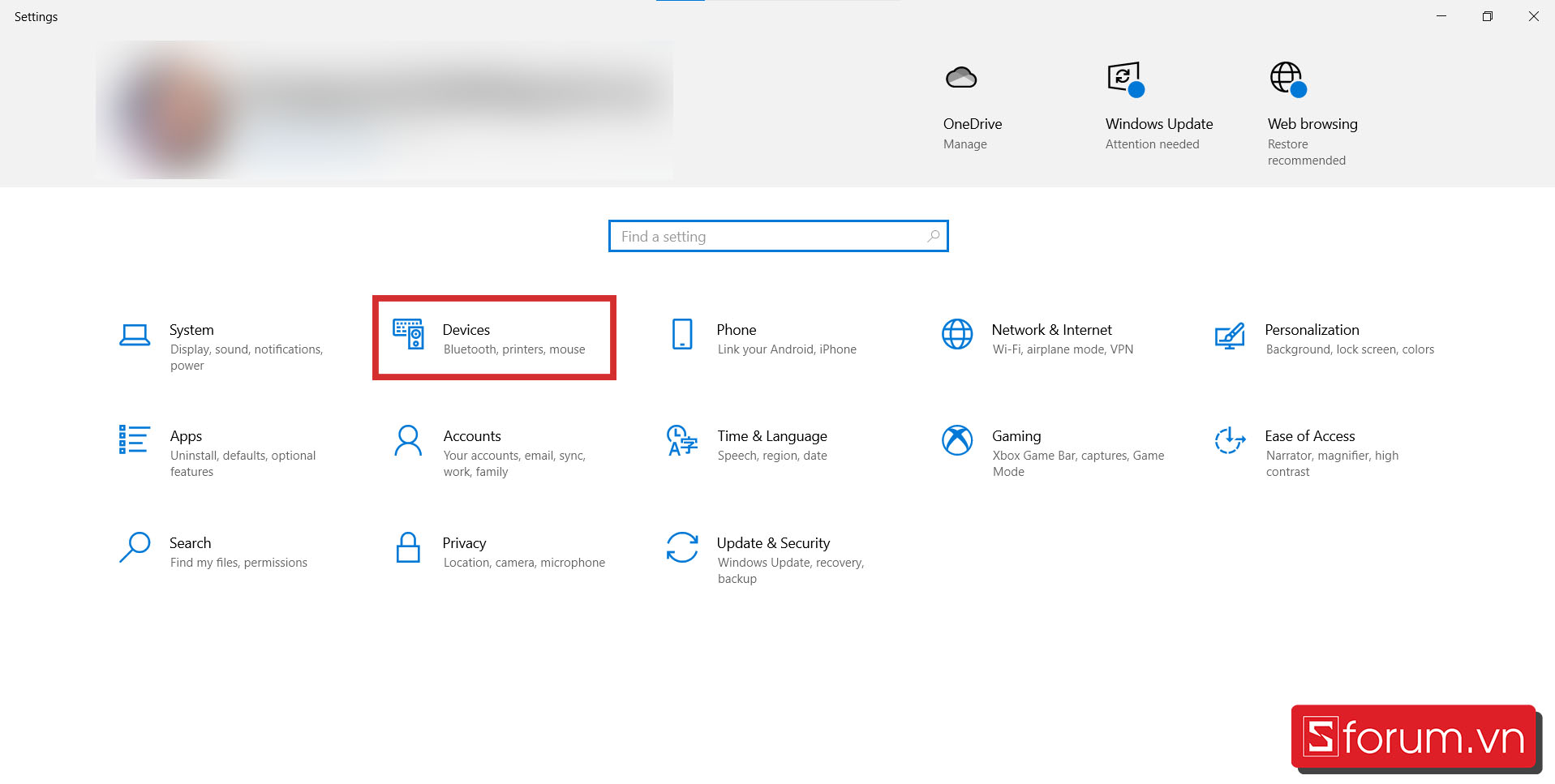Open Phone settings via phone icon
The image size is (1555, 784).
pyautogui.click(x=682, y=334)
